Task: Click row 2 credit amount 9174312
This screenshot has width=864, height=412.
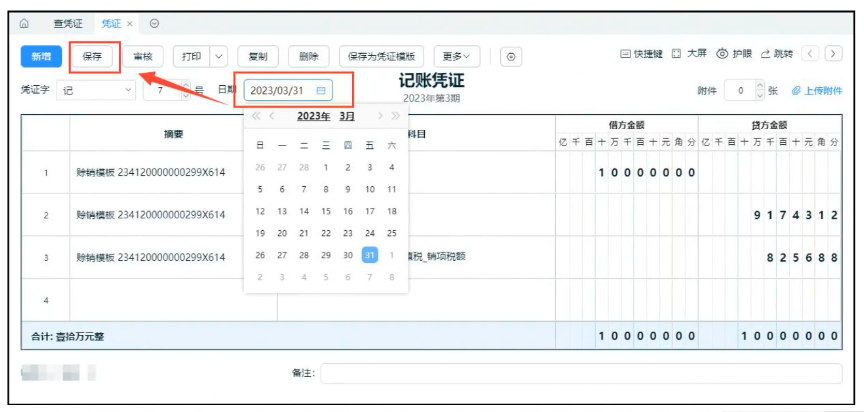Action: pyautogui.click(x=796, y=215)
